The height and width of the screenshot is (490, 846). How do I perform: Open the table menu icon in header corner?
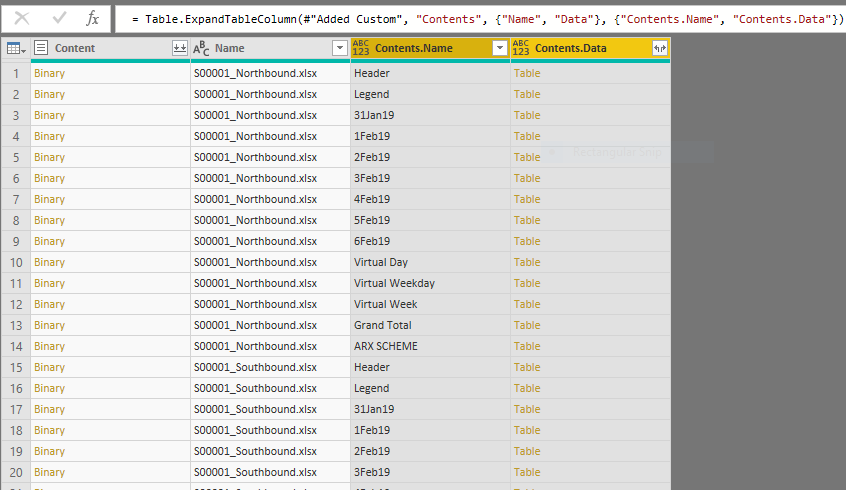pos(16,49)
